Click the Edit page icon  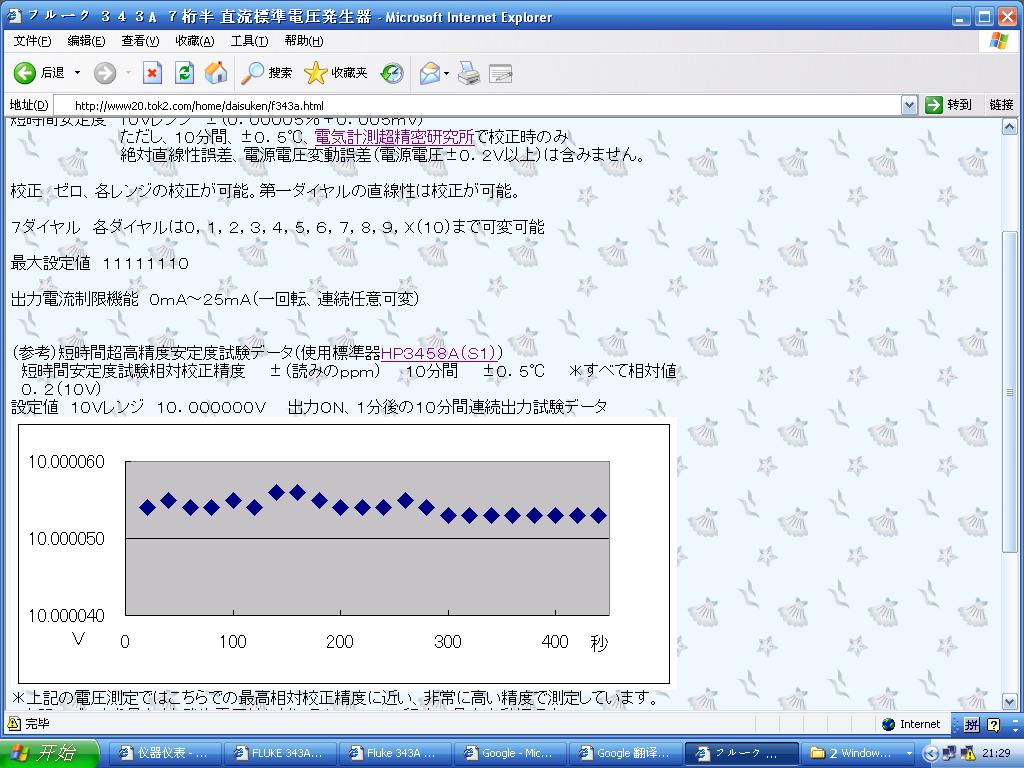[500, 74]
